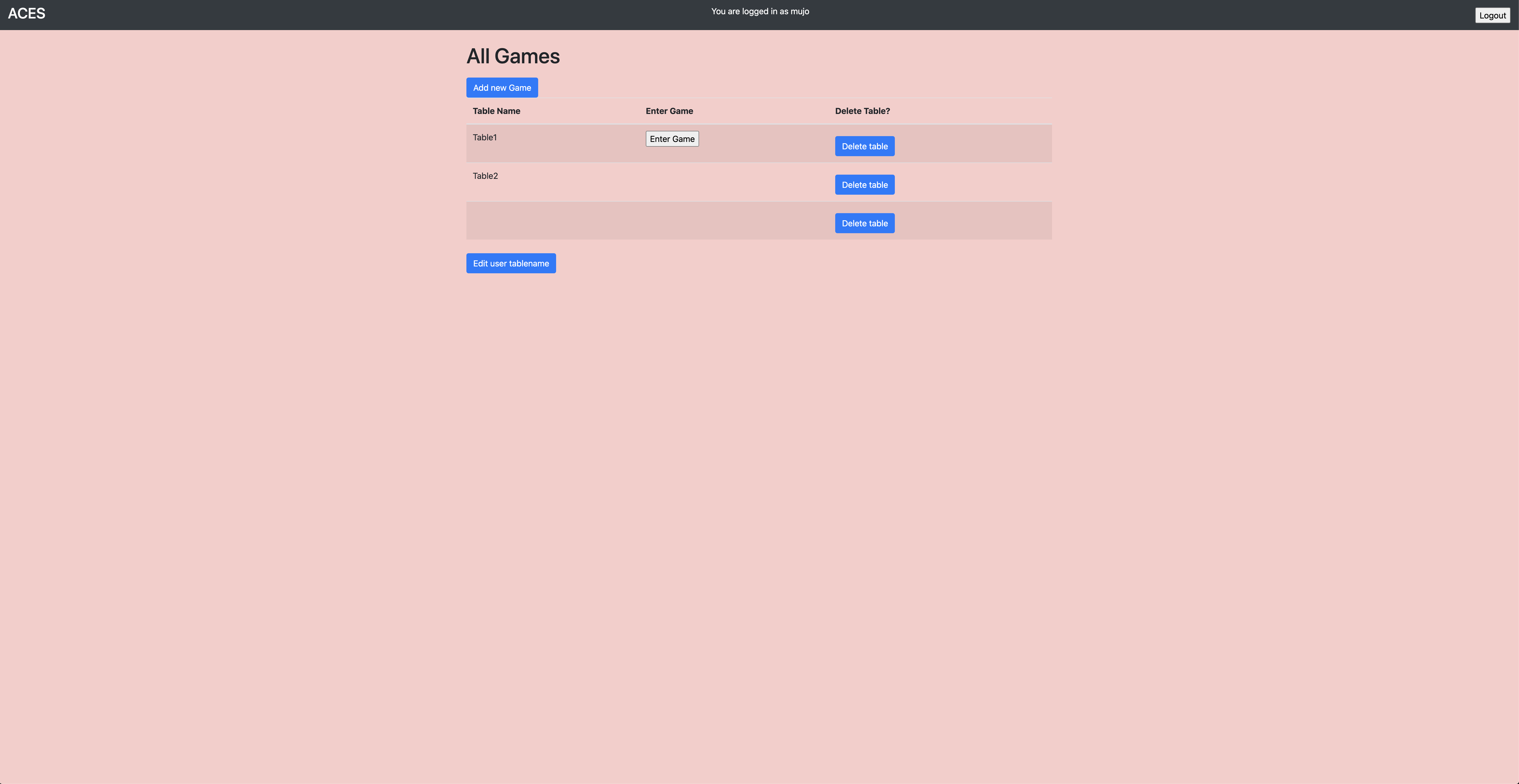This screenshot has width=1519, height=784.
Task: Click Edit user tablename
Action: (511, 263)
